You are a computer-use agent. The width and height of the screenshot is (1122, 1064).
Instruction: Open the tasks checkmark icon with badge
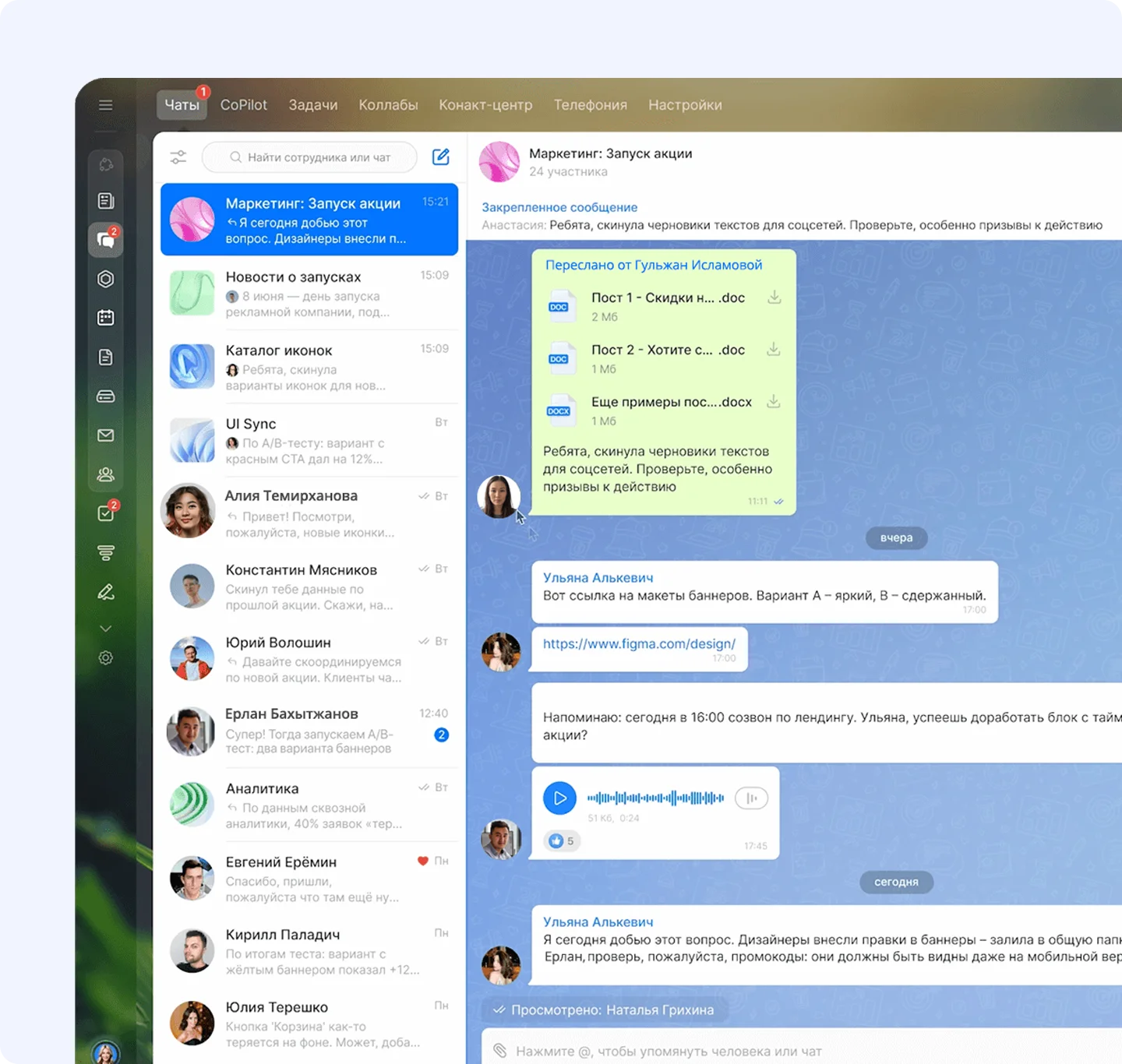click(106, 513)
